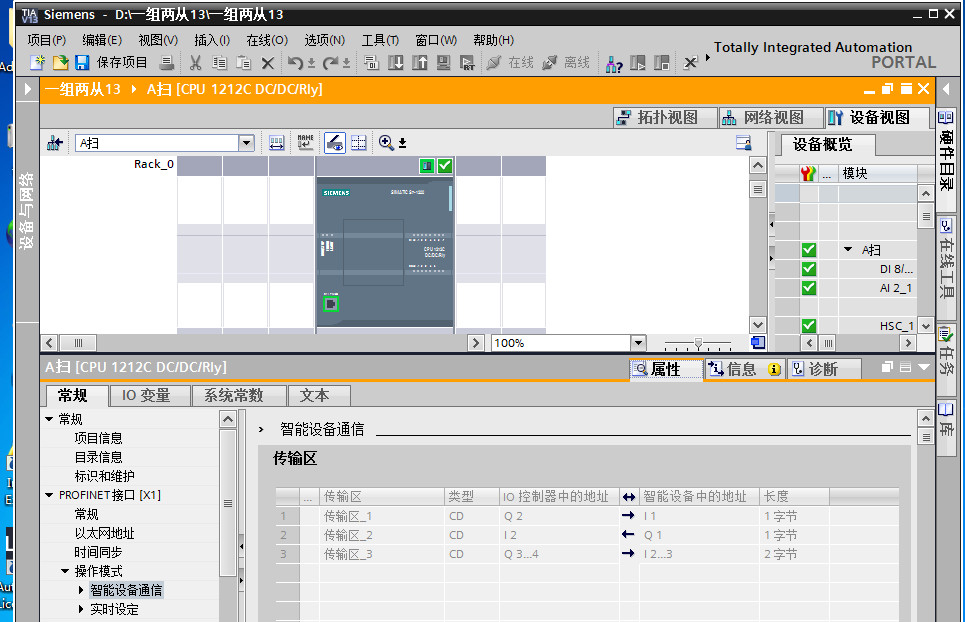Screen dimensions: 965x622
Task: Open the 选项(N) menu
Action: point(324,40)
